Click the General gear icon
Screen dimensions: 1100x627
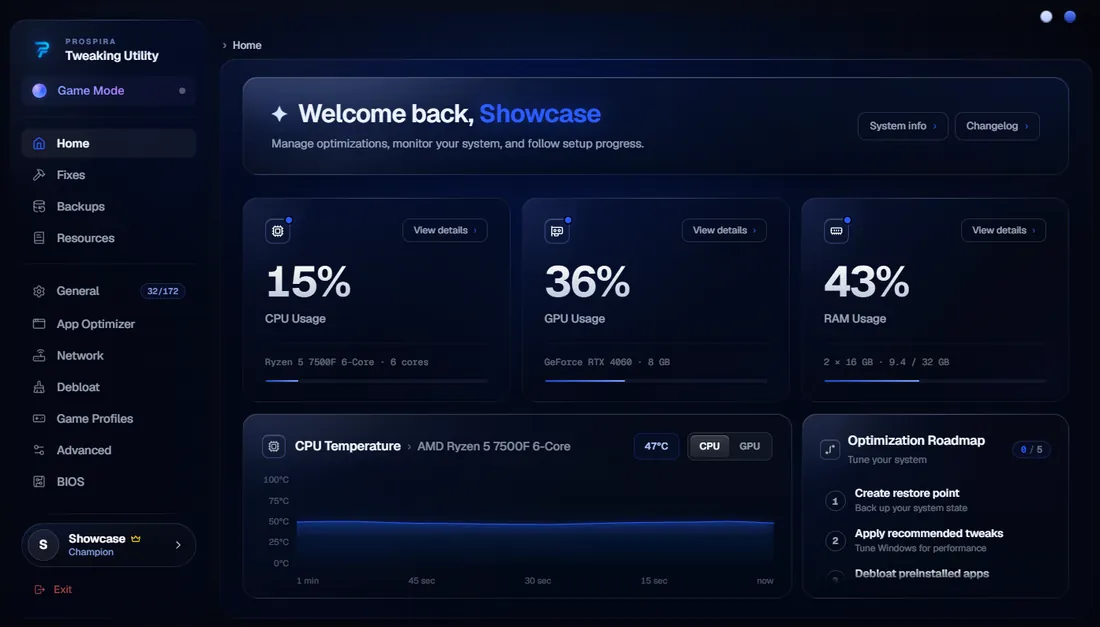39,291
